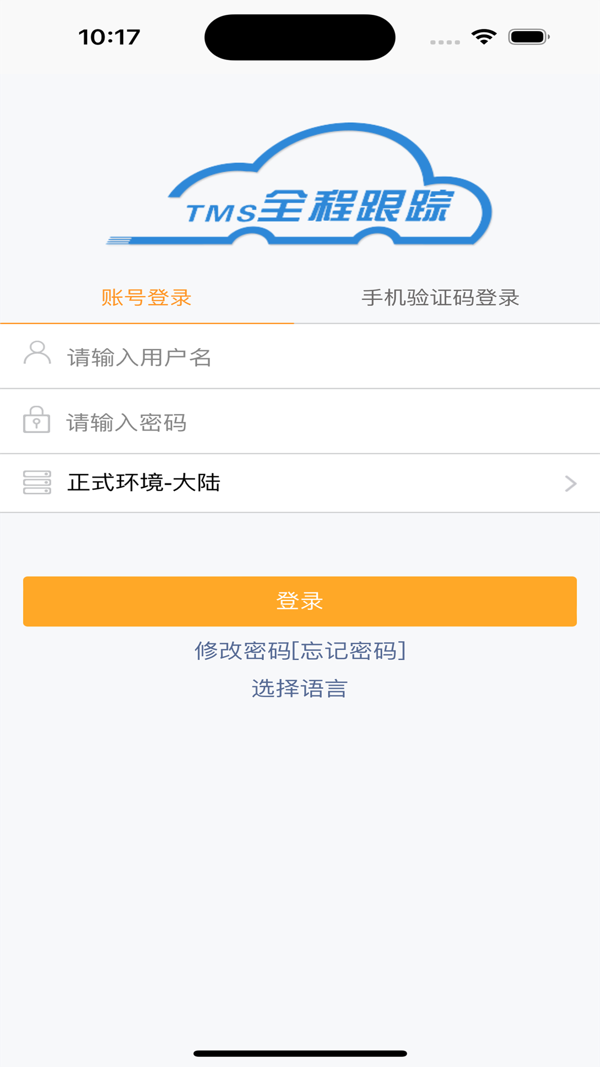Open the 选择语言 language chooser
600x1067 pixels.
299,688
